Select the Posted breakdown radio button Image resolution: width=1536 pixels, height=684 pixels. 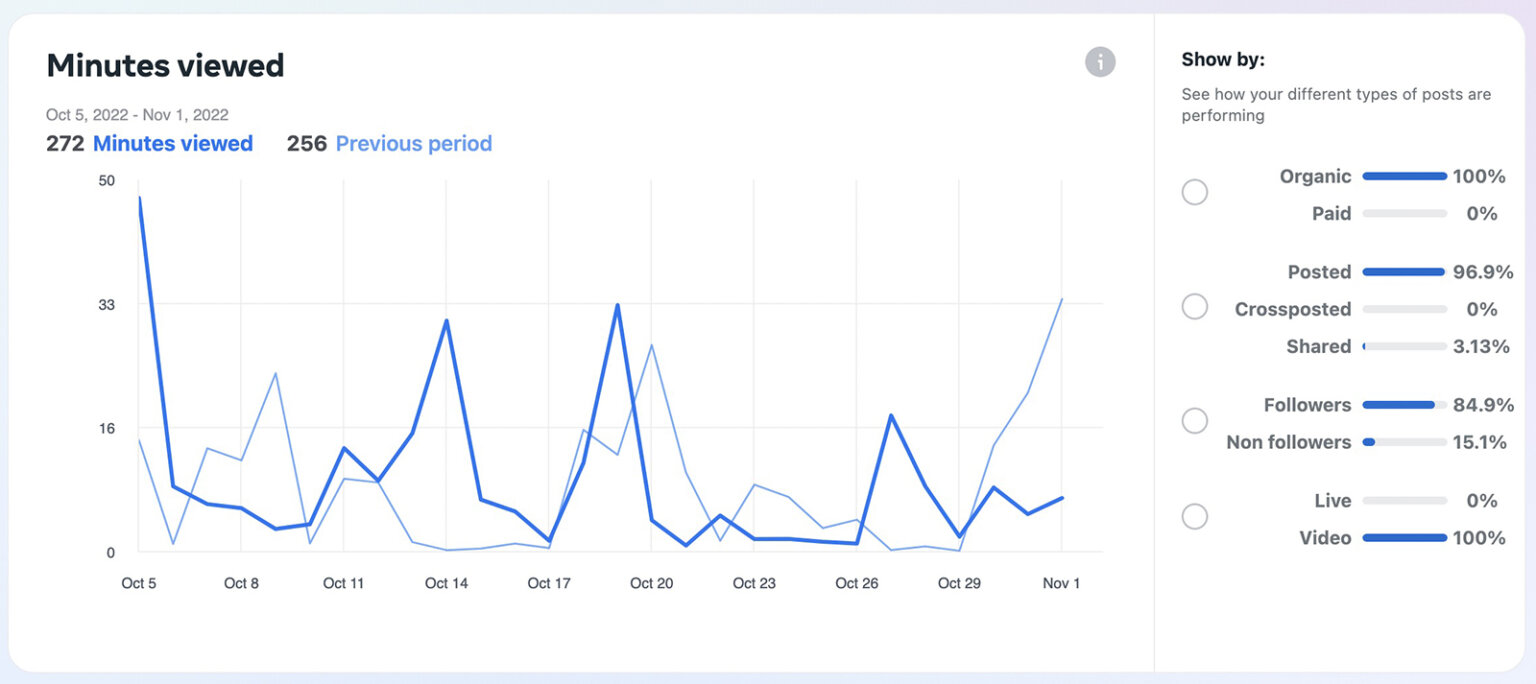pyautogui.click(x=1194, y=307)
